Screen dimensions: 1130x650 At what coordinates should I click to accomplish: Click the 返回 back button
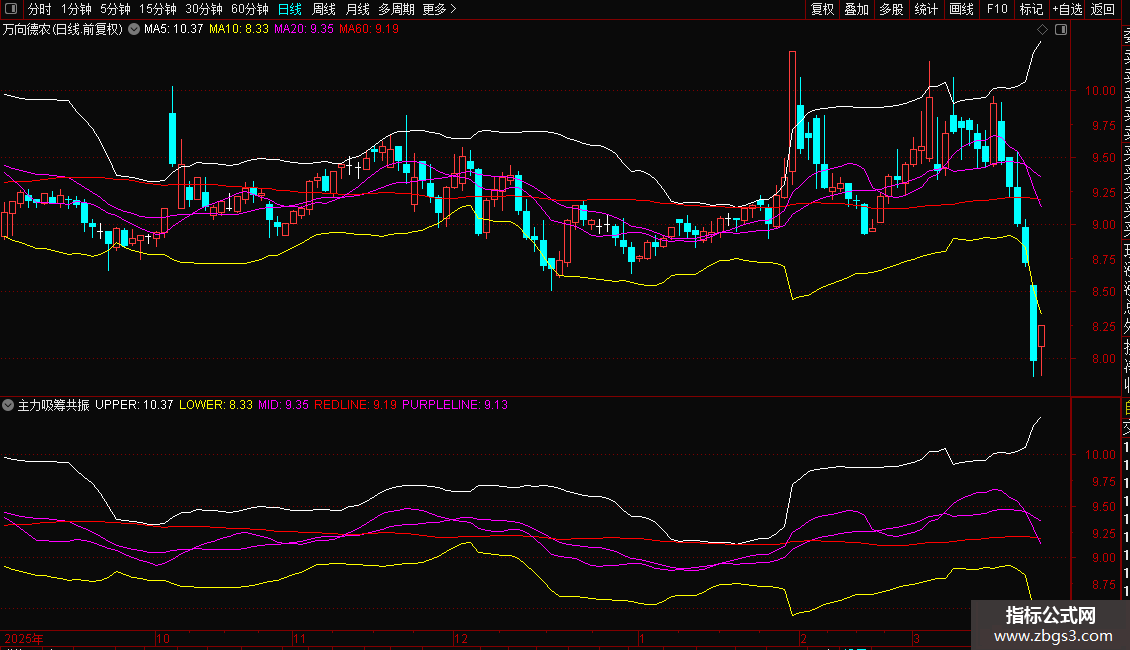(x=1103, y=9)
